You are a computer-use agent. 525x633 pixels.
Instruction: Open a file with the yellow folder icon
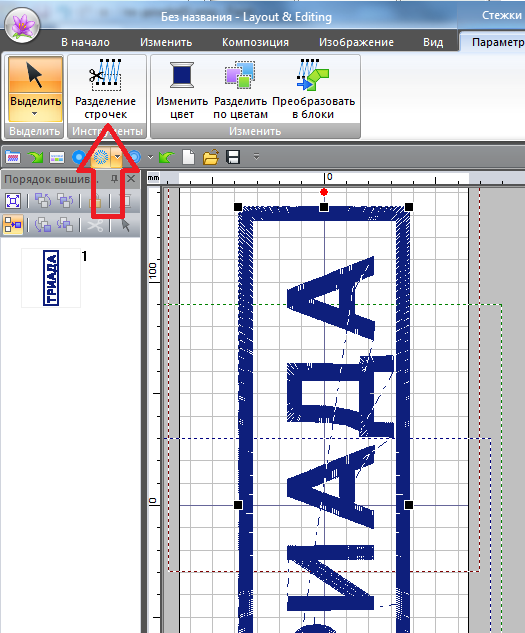[x=210, y=157]
